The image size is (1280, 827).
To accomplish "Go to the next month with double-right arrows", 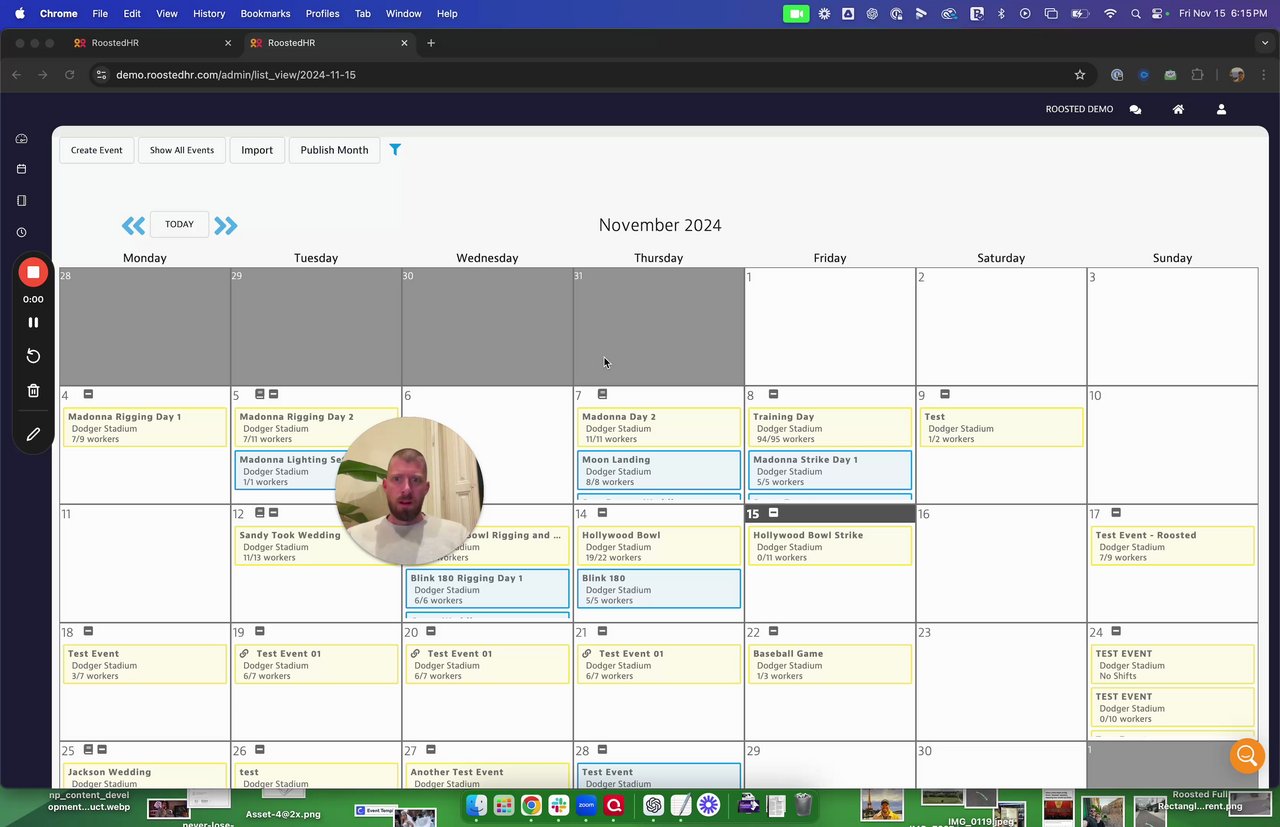I will (x=226, y=226).
